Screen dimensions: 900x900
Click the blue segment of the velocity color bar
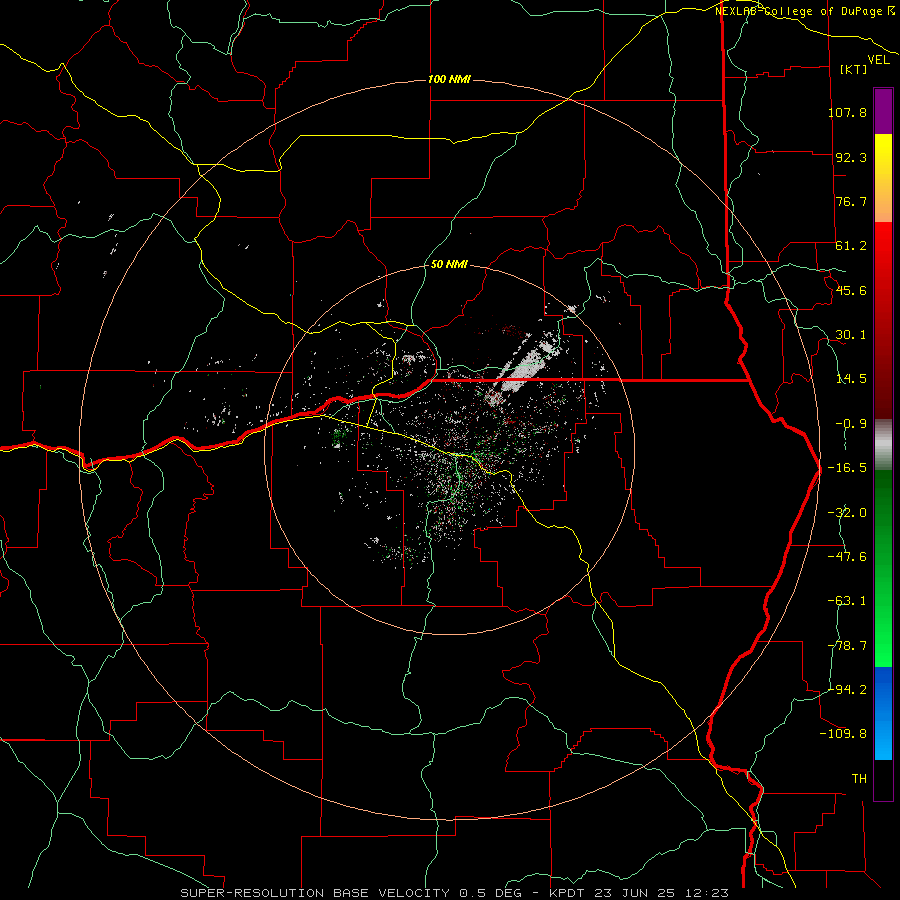883,713
